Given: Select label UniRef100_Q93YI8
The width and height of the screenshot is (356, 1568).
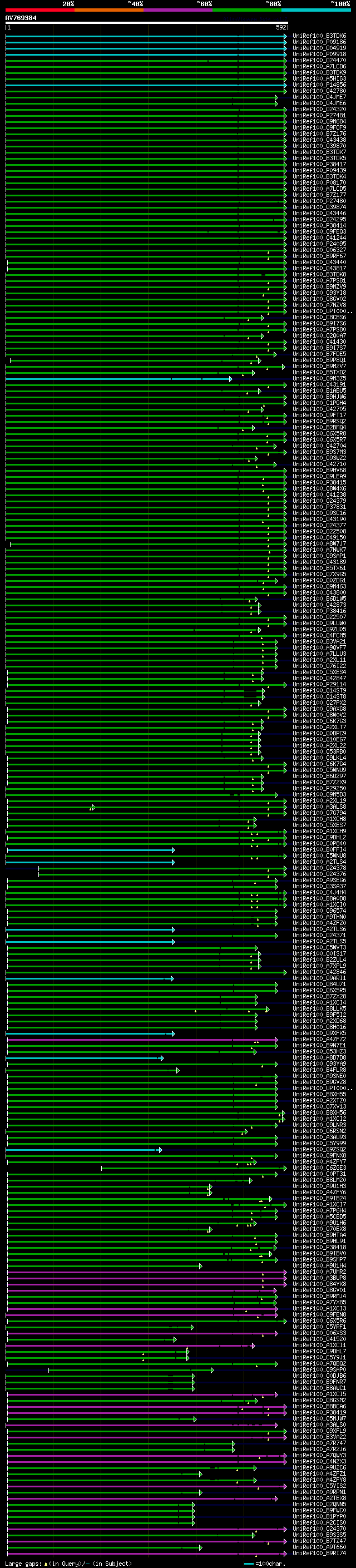Looking at the screenshot, I should pyautogui.click(x=319, y=293).
